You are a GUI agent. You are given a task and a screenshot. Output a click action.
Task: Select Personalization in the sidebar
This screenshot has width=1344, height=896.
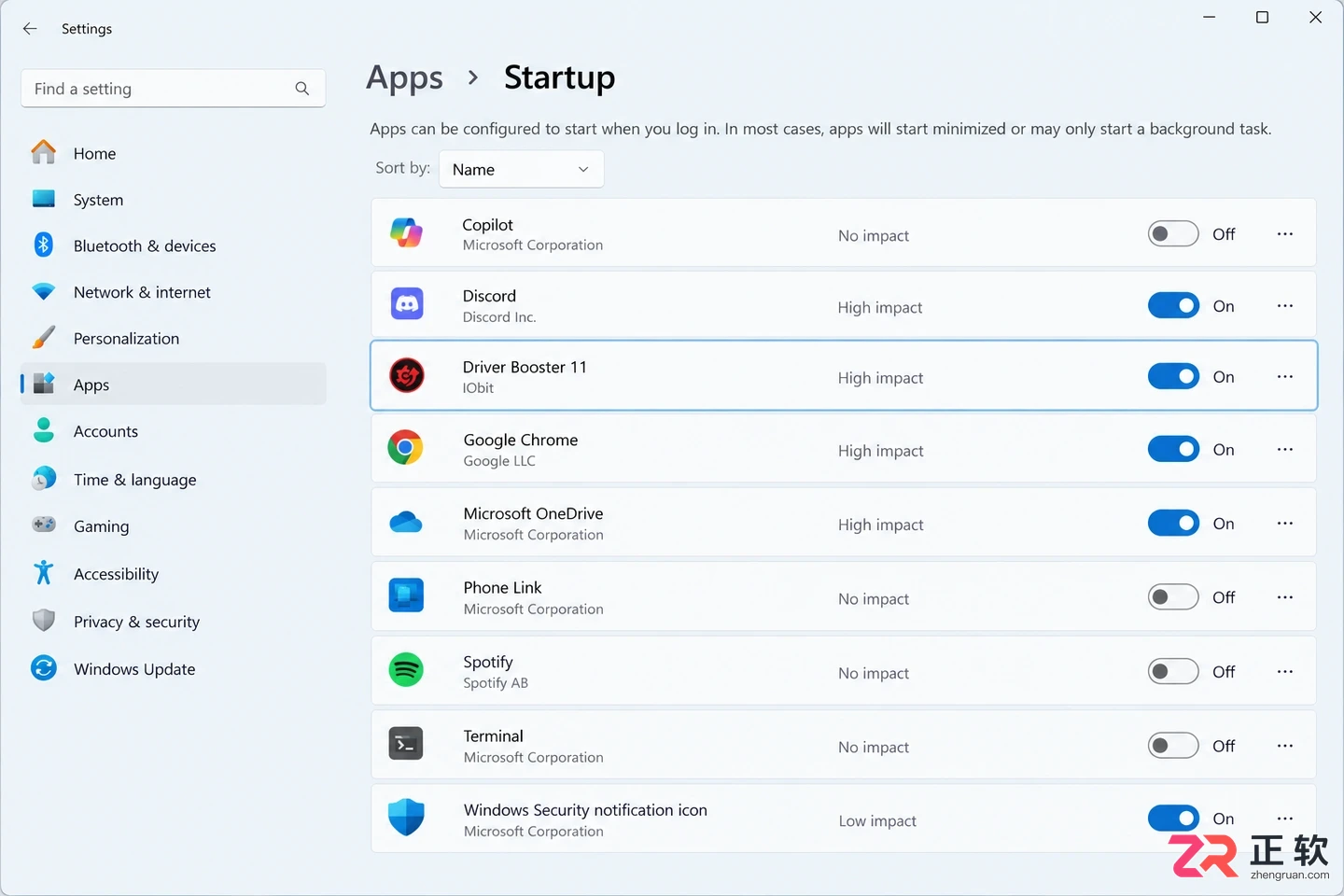pos(174,338)
